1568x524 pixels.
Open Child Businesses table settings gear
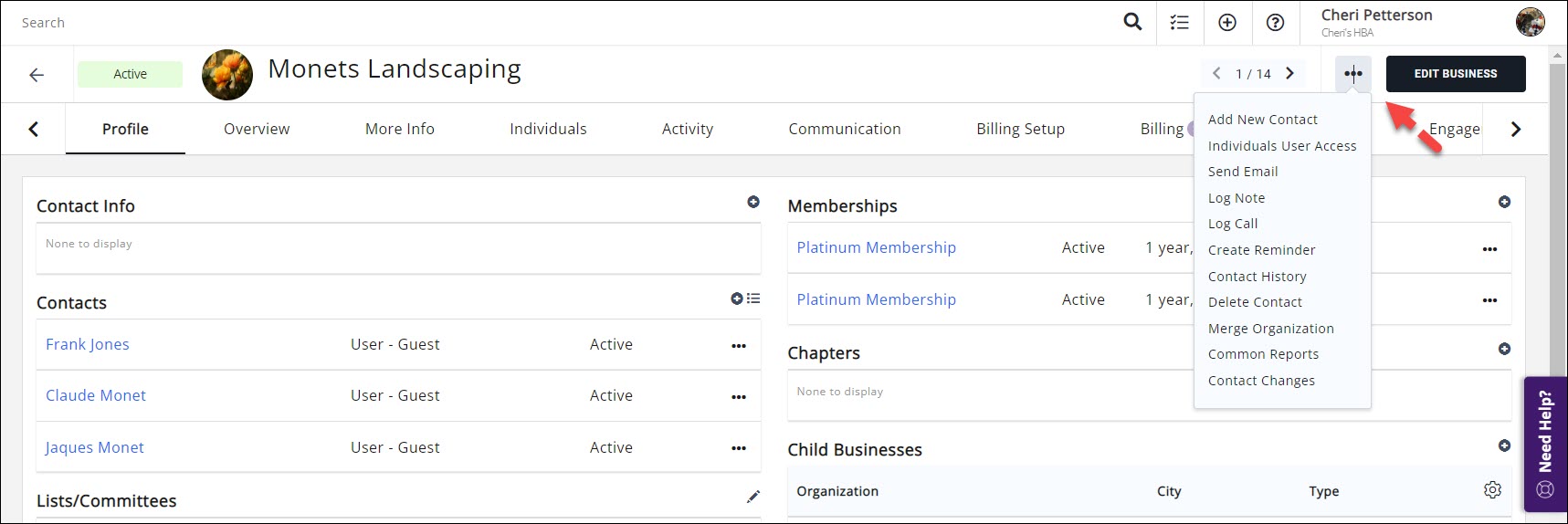(1492, 490)
